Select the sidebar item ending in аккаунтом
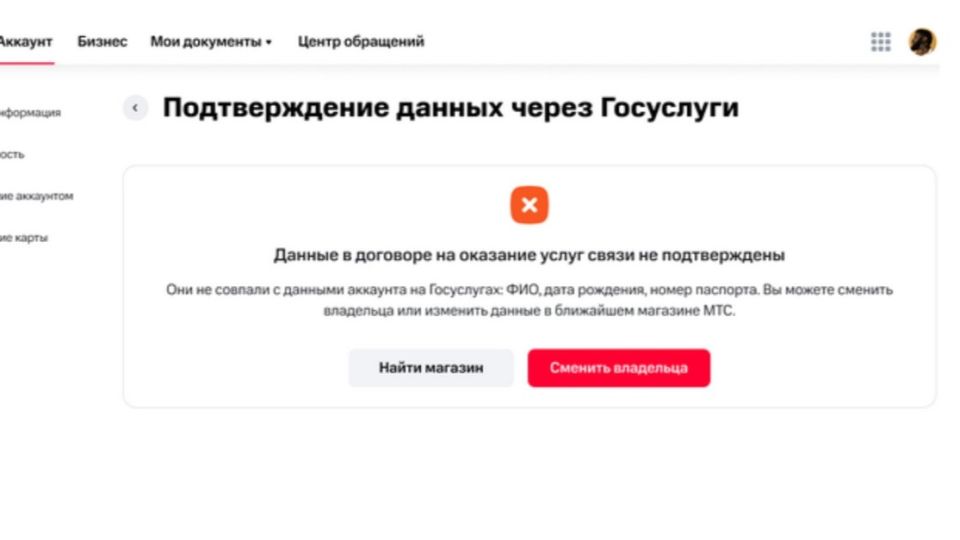The width and height of the screenshot is (960, 540). point(36,196)
